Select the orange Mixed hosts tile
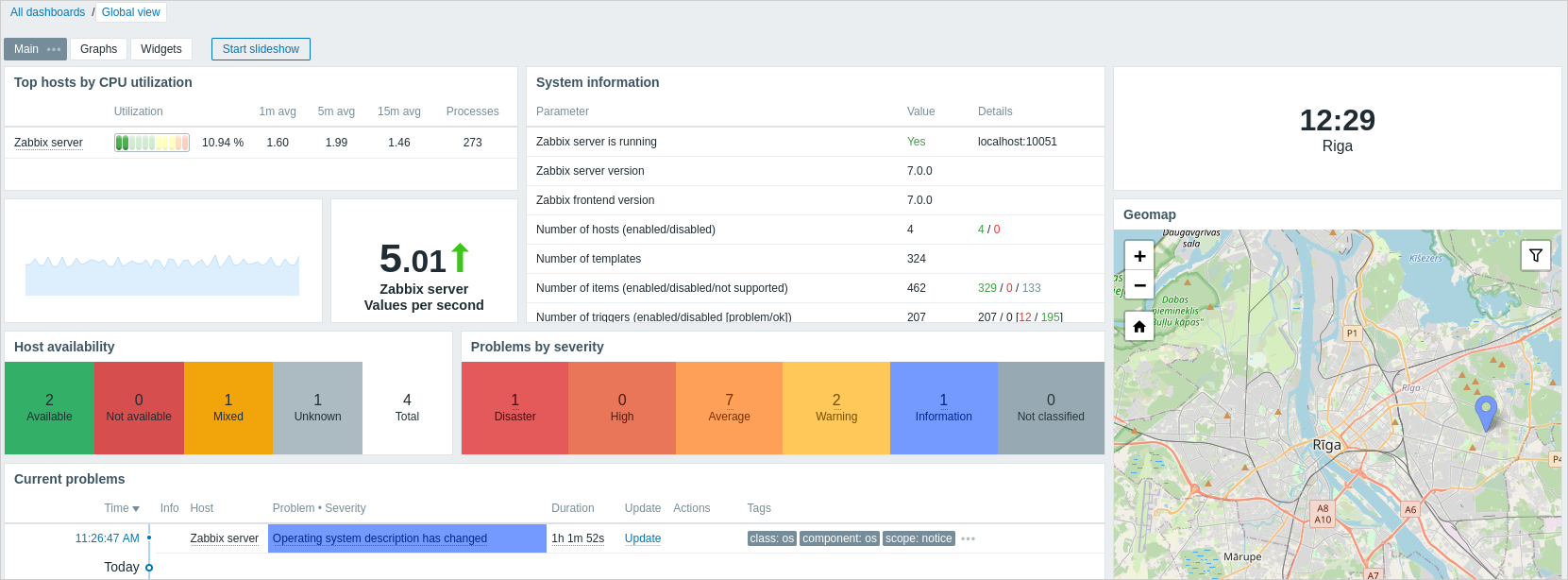Screen dimensions: 1568x580 click(228, 408)
